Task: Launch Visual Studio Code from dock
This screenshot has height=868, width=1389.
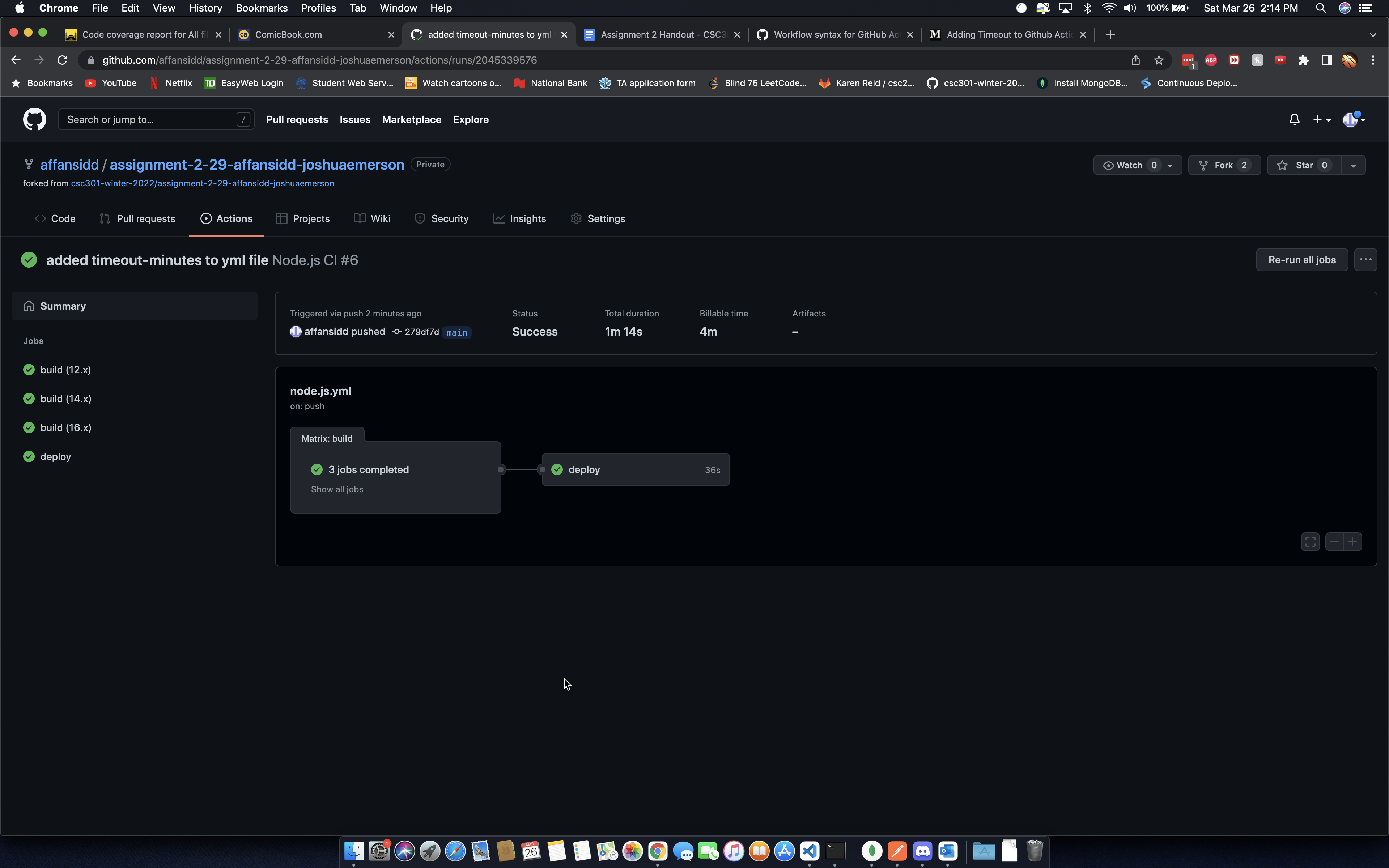Action: pyautogui.click(x=809, y=851)
